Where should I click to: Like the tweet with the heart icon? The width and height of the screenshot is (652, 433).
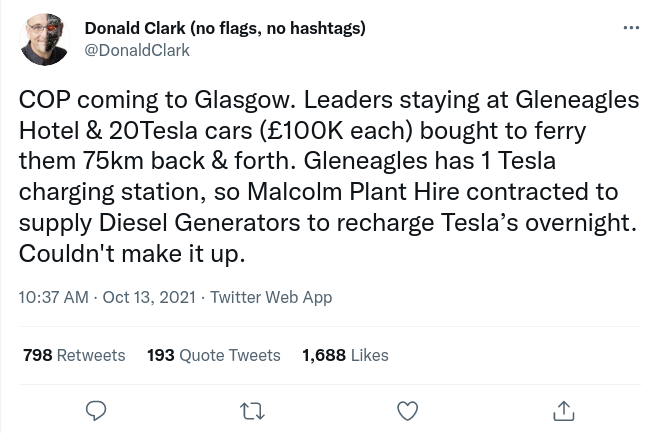[407, 410]
